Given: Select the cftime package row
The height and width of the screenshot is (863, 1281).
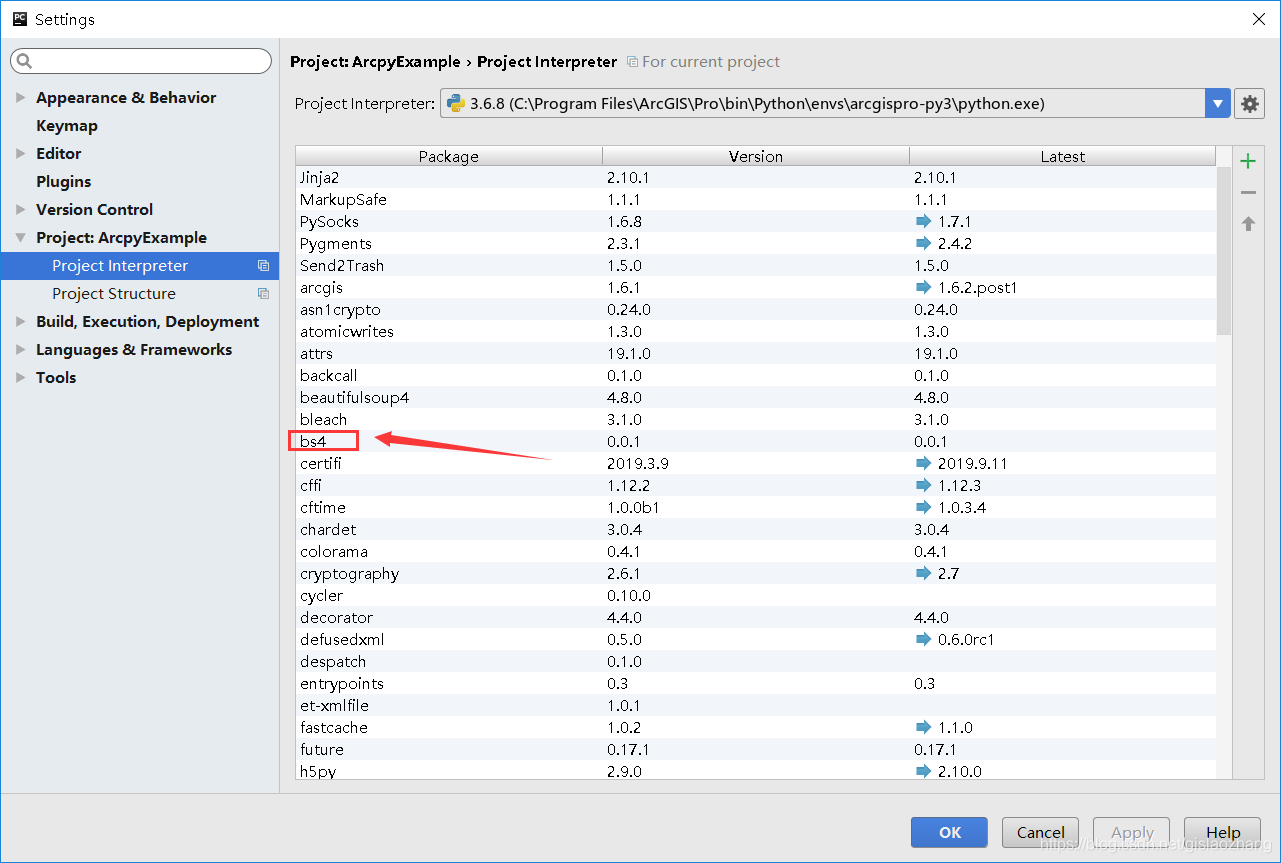Looking at the screenshot, I should (756, 507).
